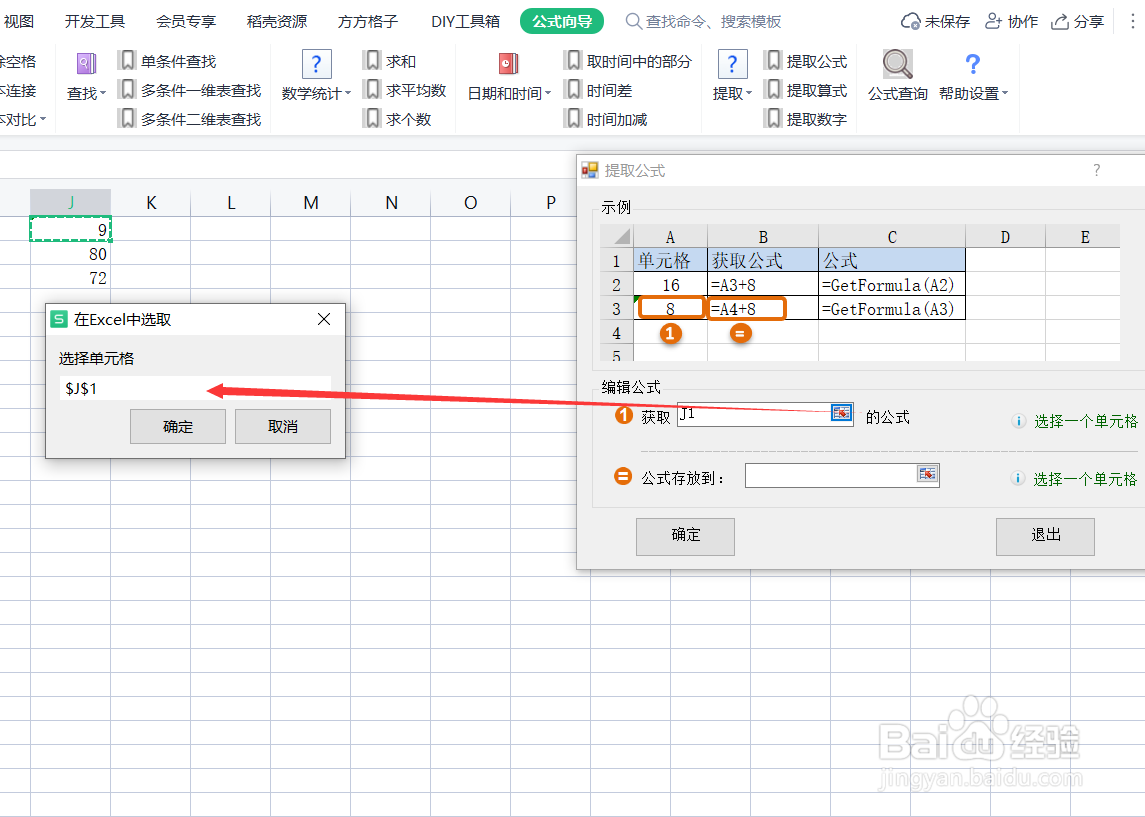
Task: Select column K header
Action: click(x=151, y=202)
